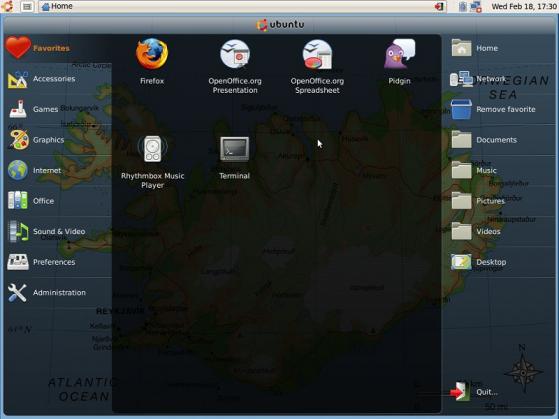Start the Pidgin messenger
This screenshot has width=559, height=419.
pyautogui.click(x=400, y=61)
